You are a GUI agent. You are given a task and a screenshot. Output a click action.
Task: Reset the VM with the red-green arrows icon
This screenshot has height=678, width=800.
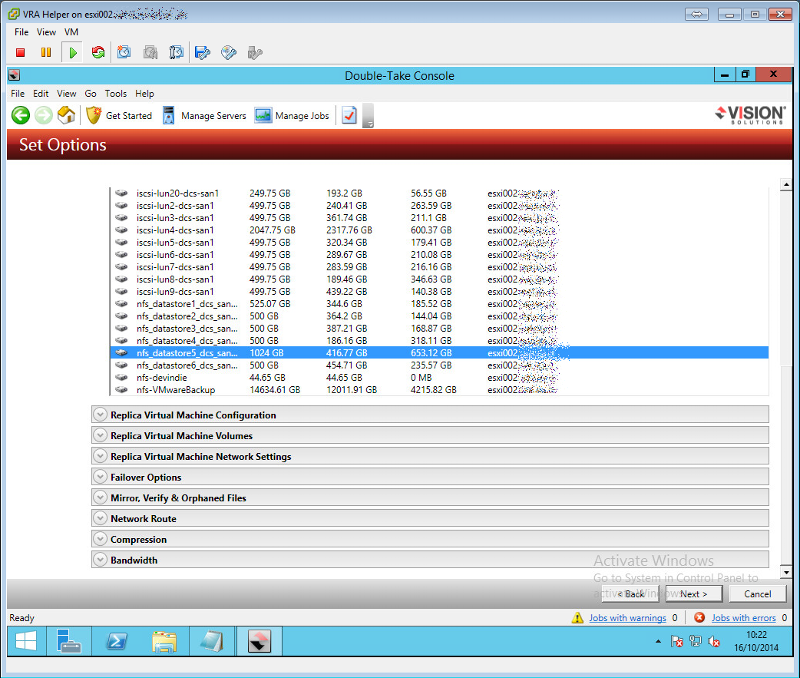click(x=98, y=53)
